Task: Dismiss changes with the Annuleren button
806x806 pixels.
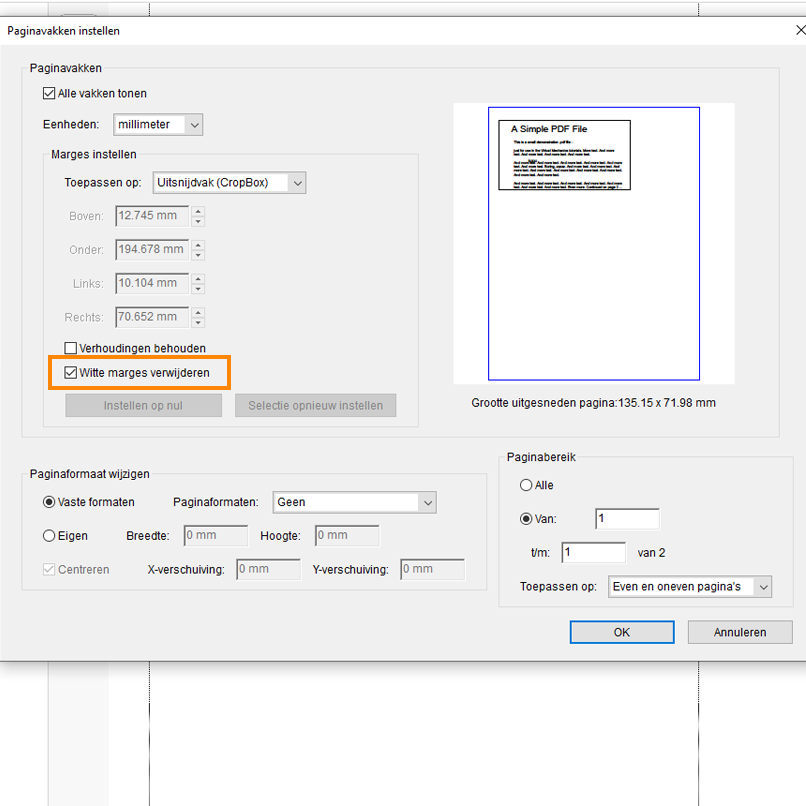Action: coord(739,632)
